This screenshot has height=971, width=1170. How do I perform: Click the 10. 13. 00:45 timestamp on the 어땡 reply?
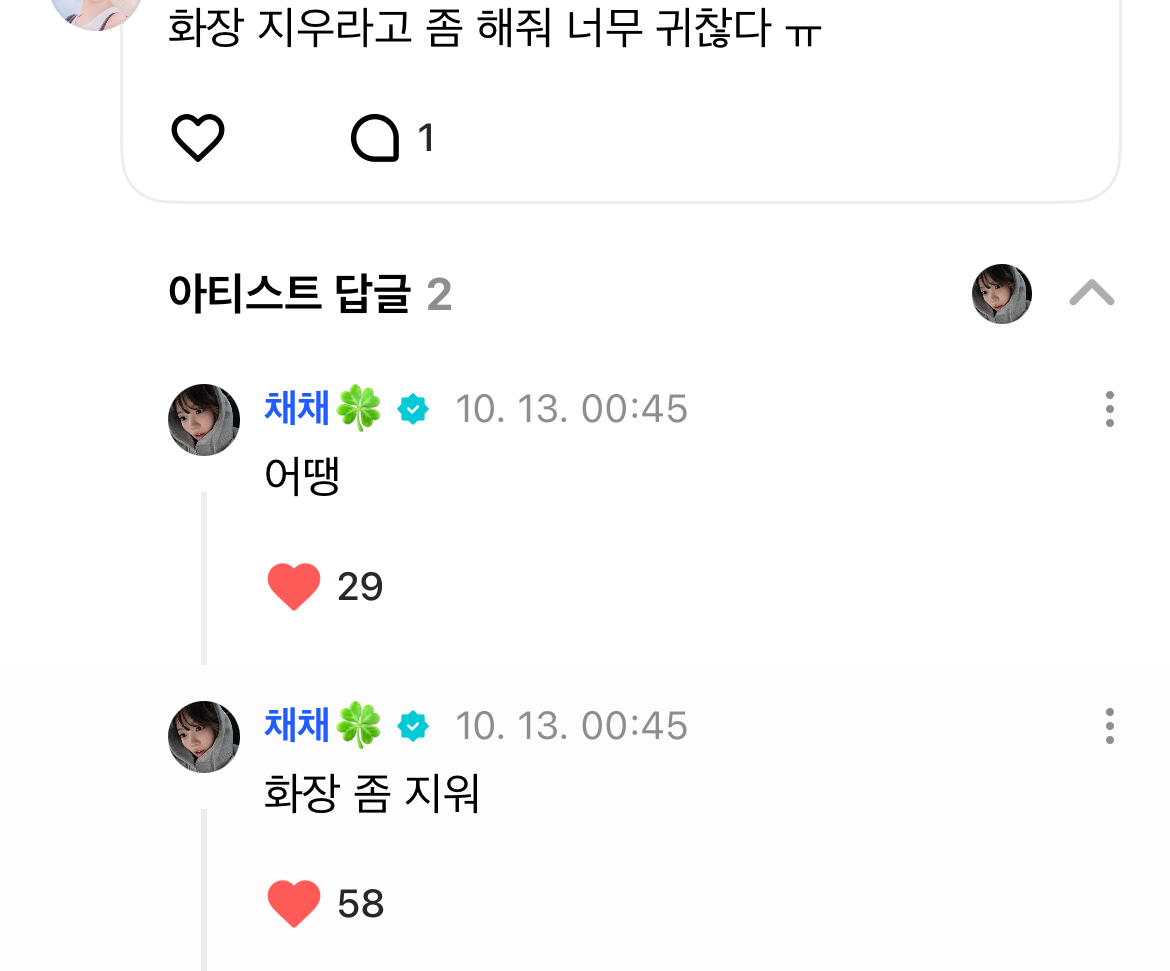pyautogui.click(x=571, y=410)
